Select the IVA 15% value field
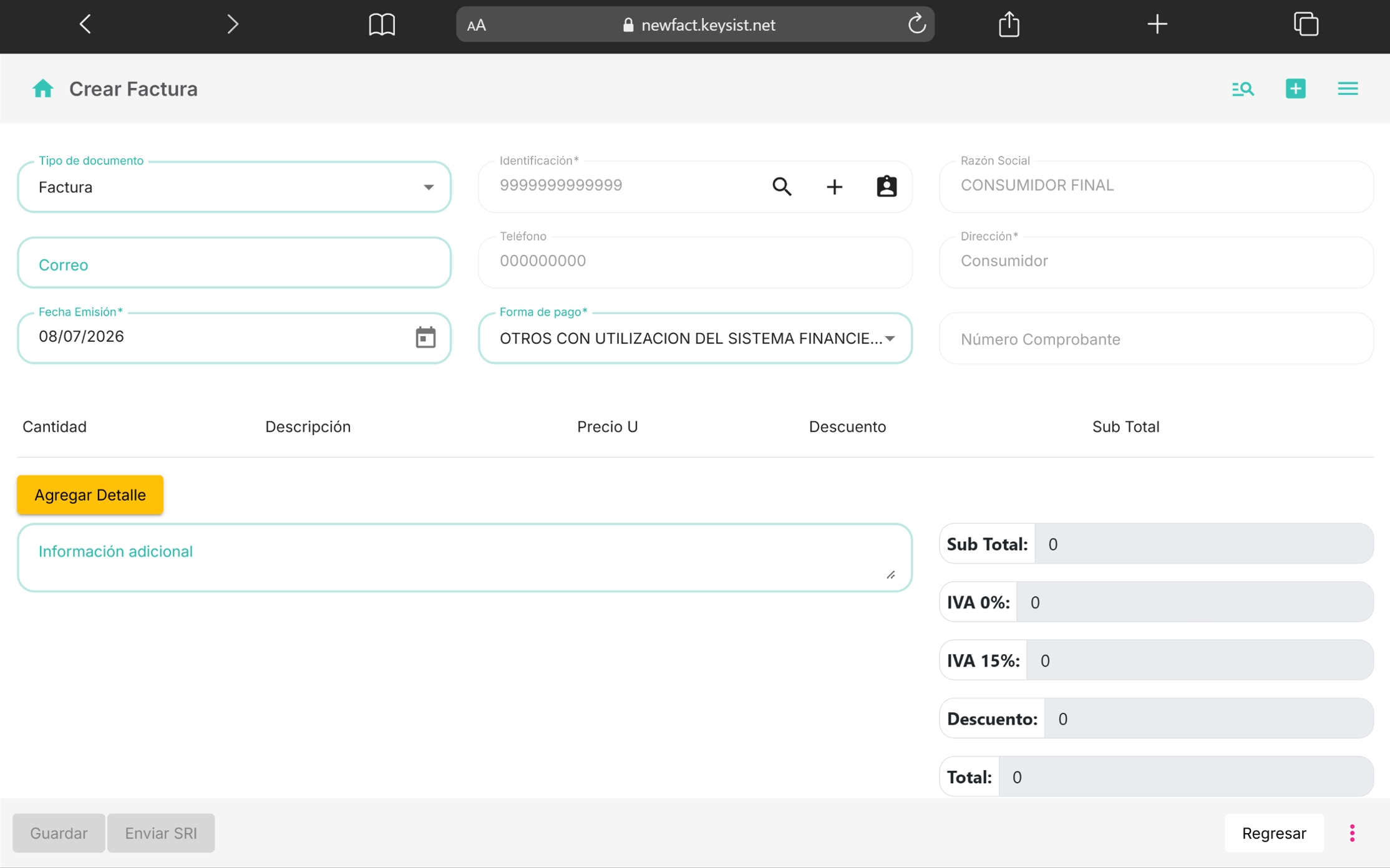The width and height of the screenshot is (1390, 868). coord(1200,660)
